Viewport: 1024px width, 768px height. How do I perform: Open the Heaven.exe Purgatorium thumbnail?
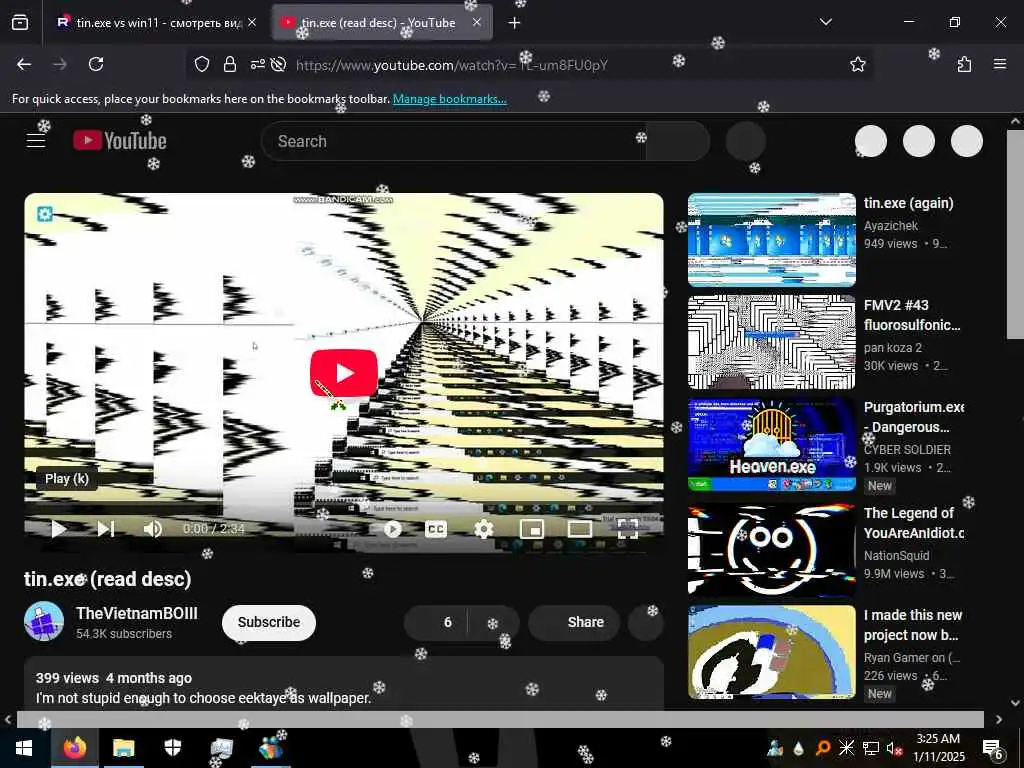[x=771, y=444]
